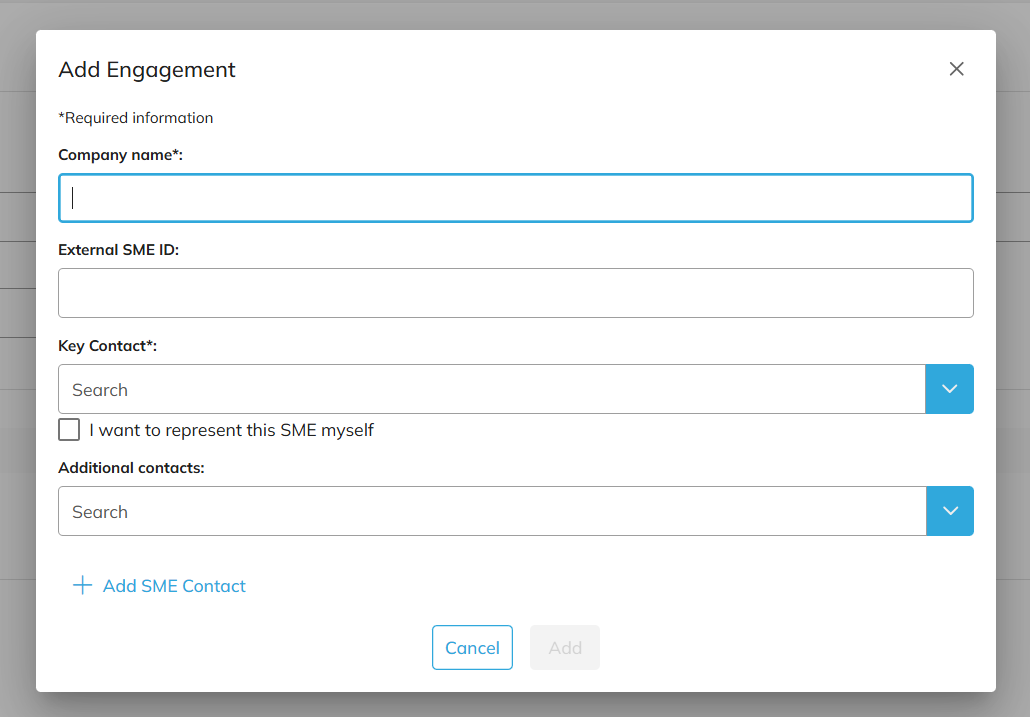Expand the Key Contact dropdown arrow
The height and width of the screenshot is (717, 1030).
pos(949,389)
